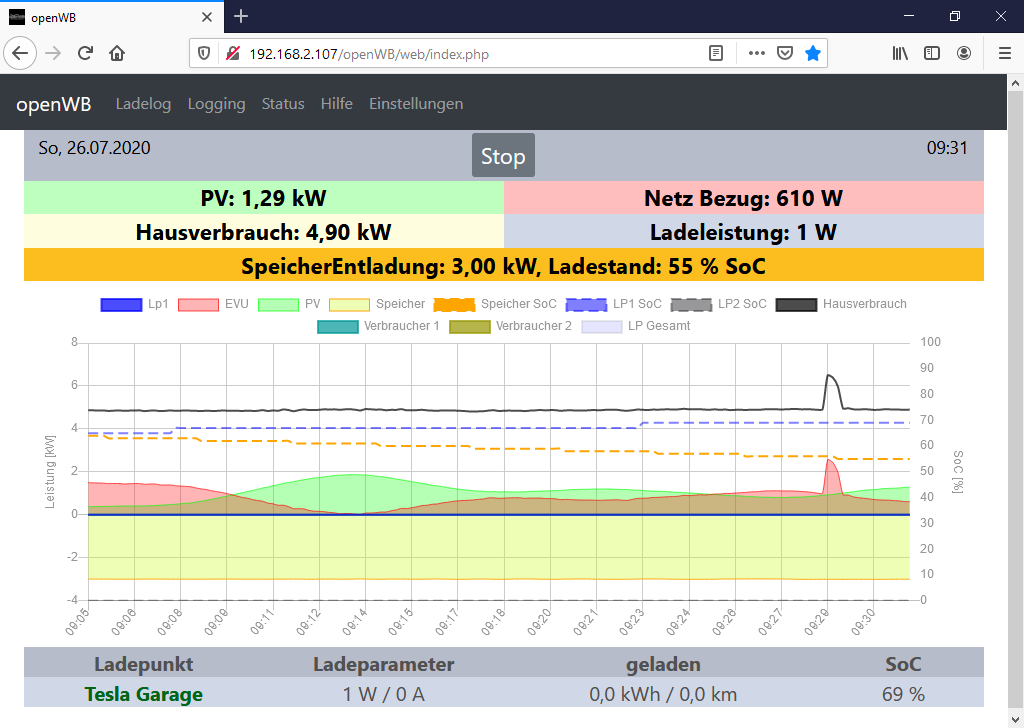
Task: Expand page actions three-dot menu
Action: pos(756,53)
